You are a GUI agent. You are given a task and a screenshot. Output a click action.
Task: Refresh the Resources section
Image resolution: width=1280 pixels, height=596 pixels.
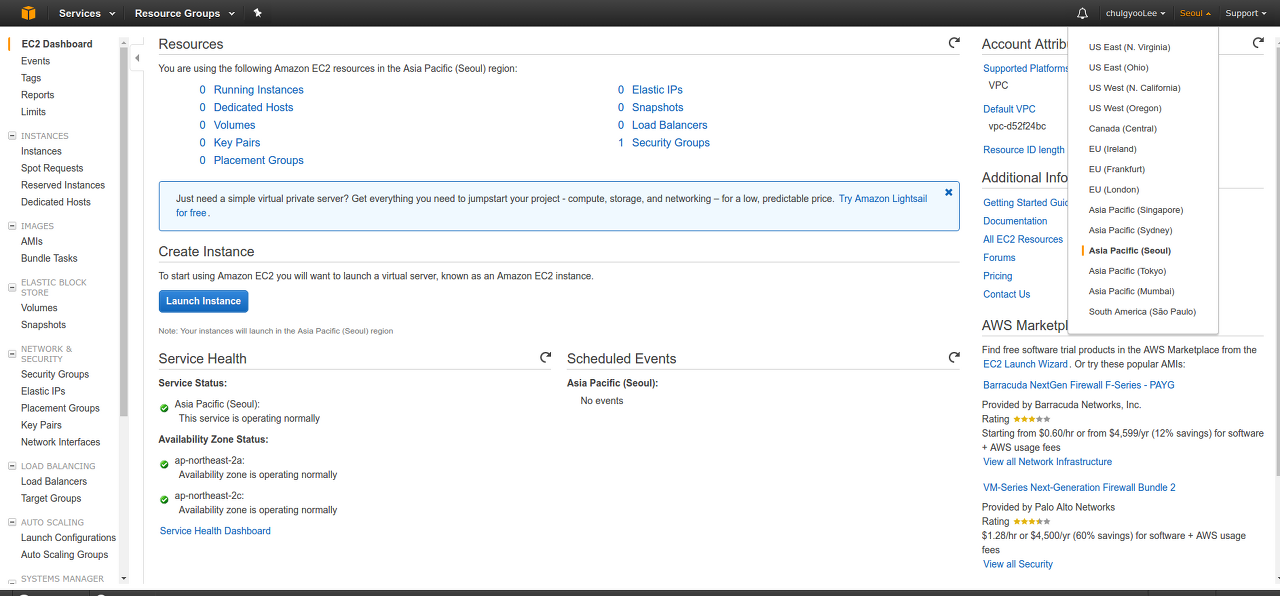coord(954,43)
